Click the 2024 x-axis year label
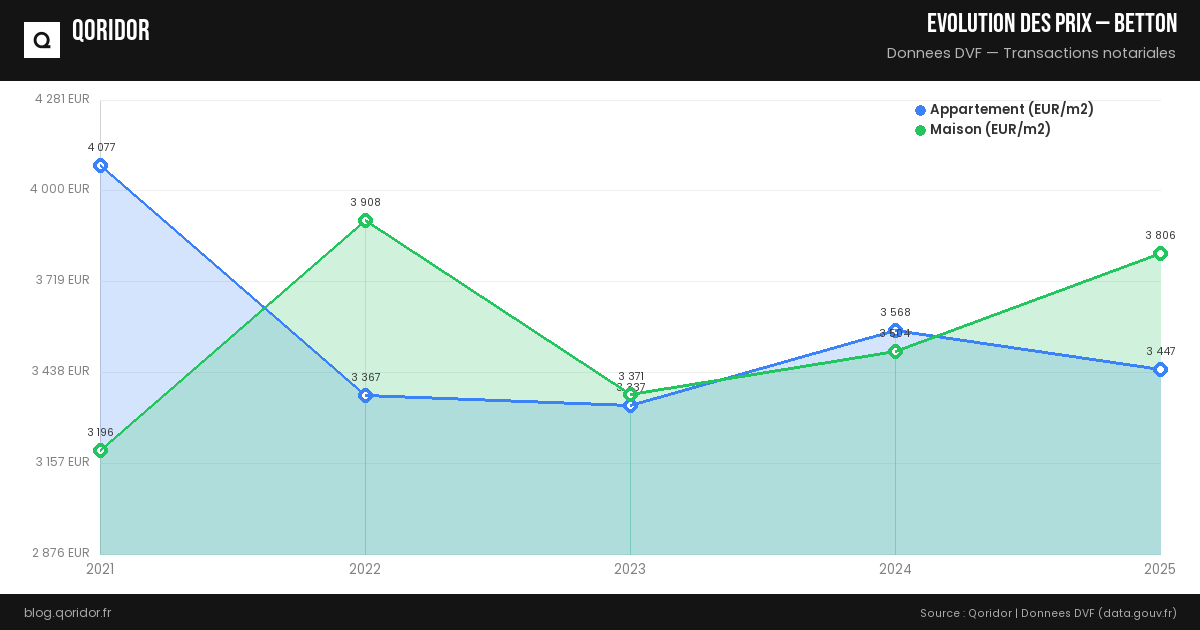Screen dimensions: 1200x630 (x=895, y=569)
